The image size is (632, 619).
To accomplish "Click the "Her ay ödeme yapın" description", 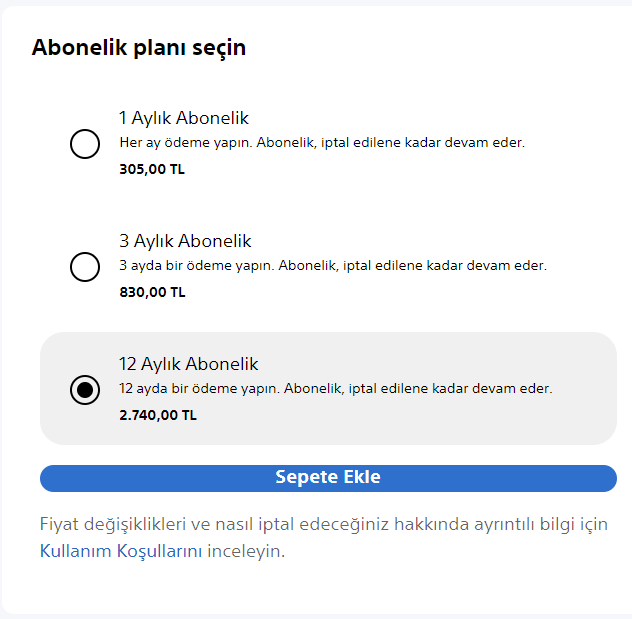I will [186, 143].
